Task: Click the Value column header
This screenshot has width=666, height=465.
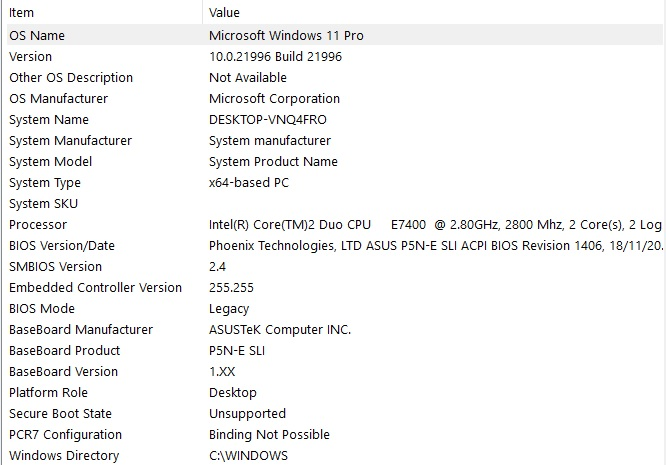Action: click(x=434, y=12)
